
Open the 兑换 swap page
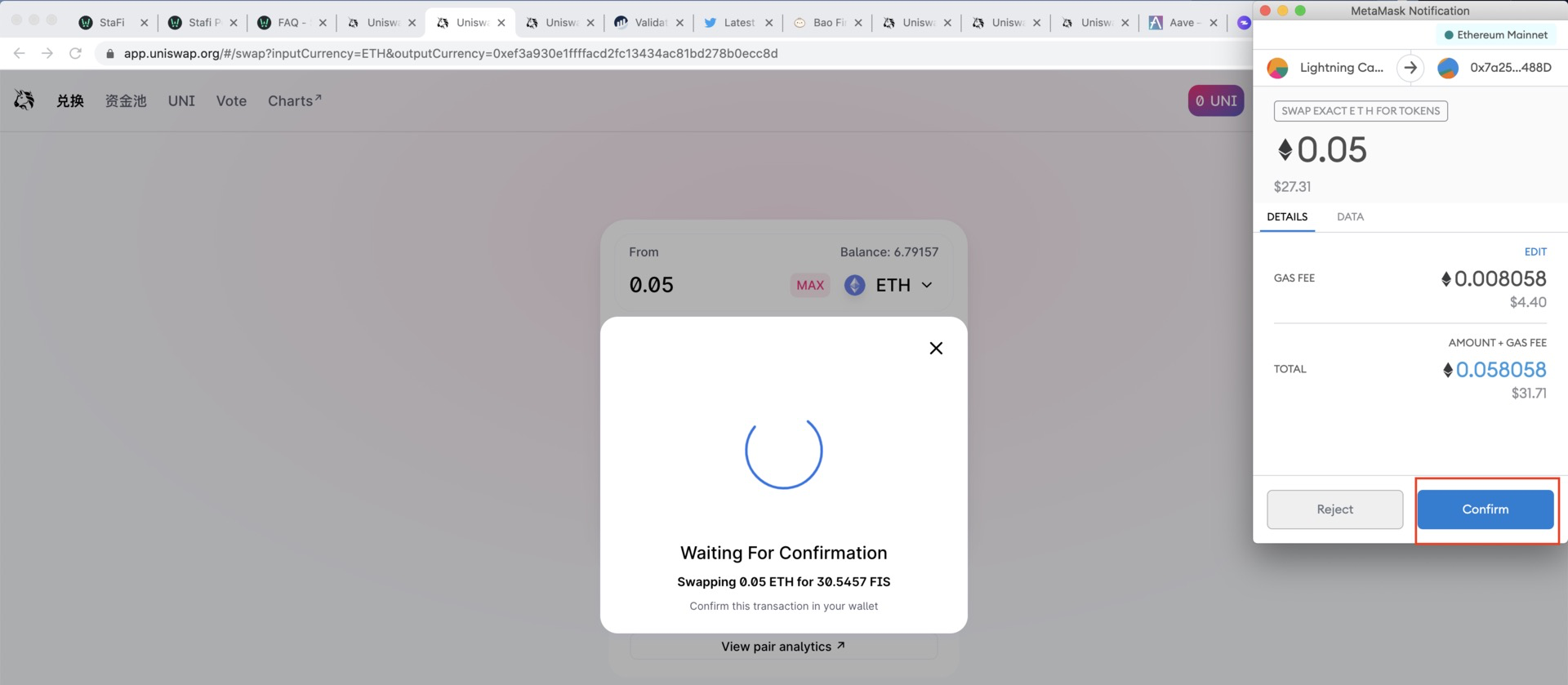[70, 101]
